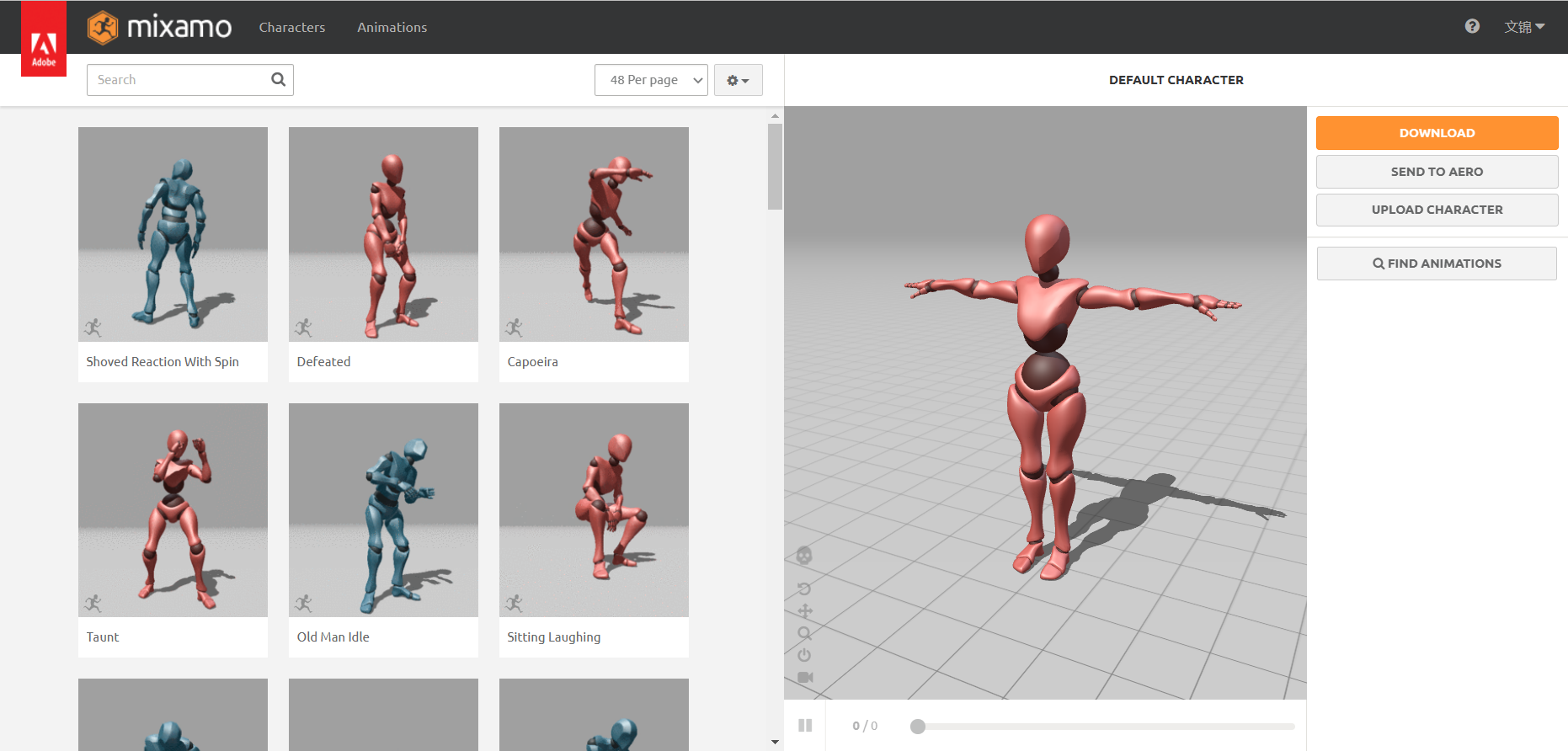Click the scrollbar up arrow of the animation list
This screenshot has height=751, width=1568.
pos(775,116)
